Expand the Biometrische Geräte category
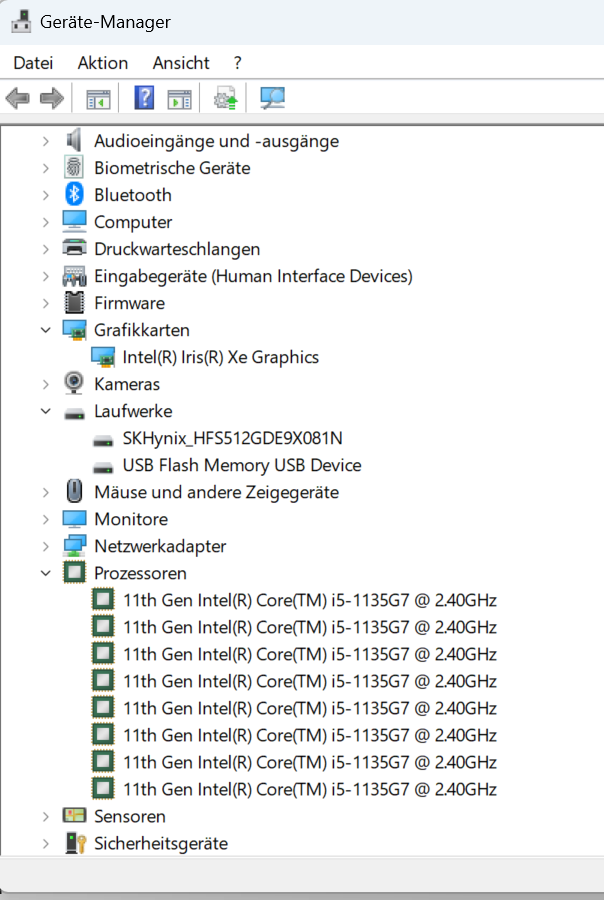 point(46,168)
